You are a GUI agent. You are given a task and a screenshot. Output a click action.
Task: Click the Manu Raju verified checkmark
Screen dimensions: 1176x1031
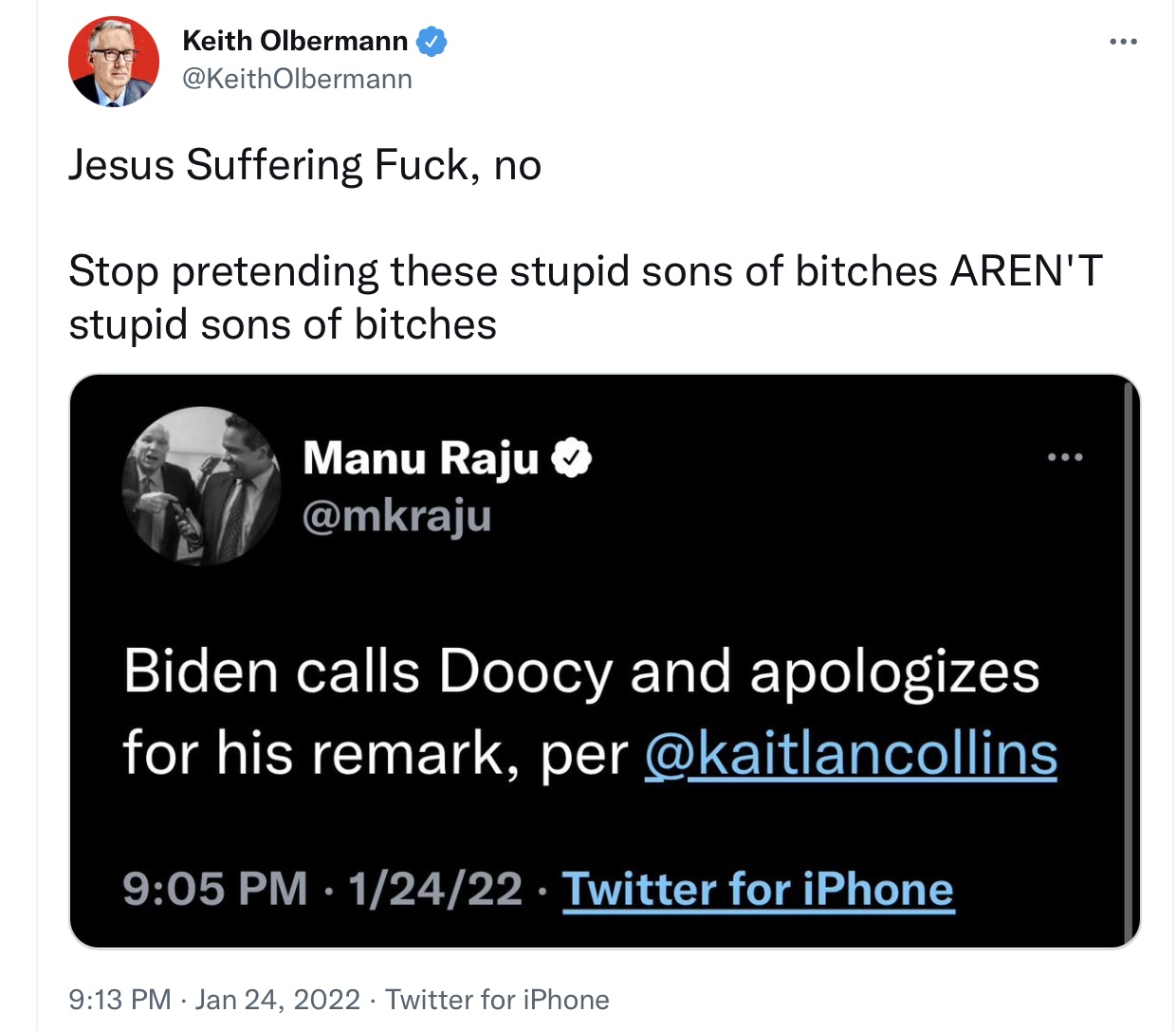coord(572,458)
